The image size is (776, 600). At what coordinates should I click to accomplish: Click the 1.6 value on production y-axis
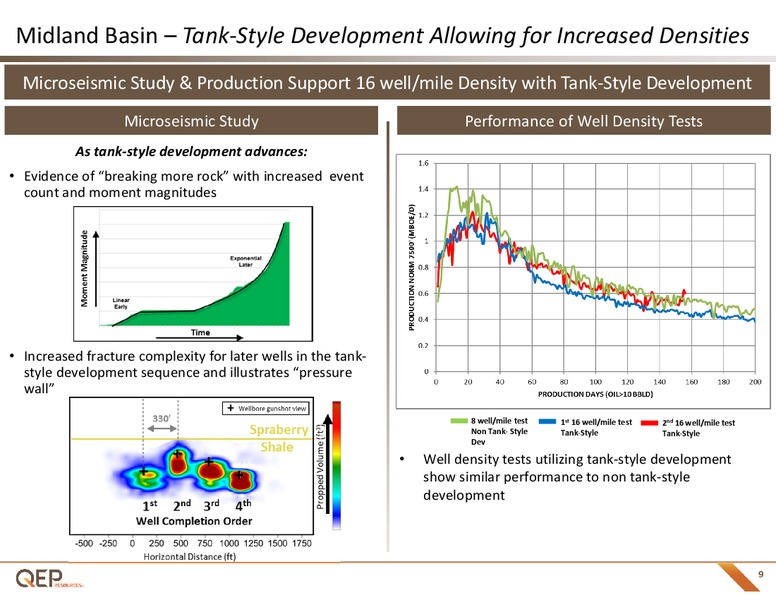click(423, 163)
